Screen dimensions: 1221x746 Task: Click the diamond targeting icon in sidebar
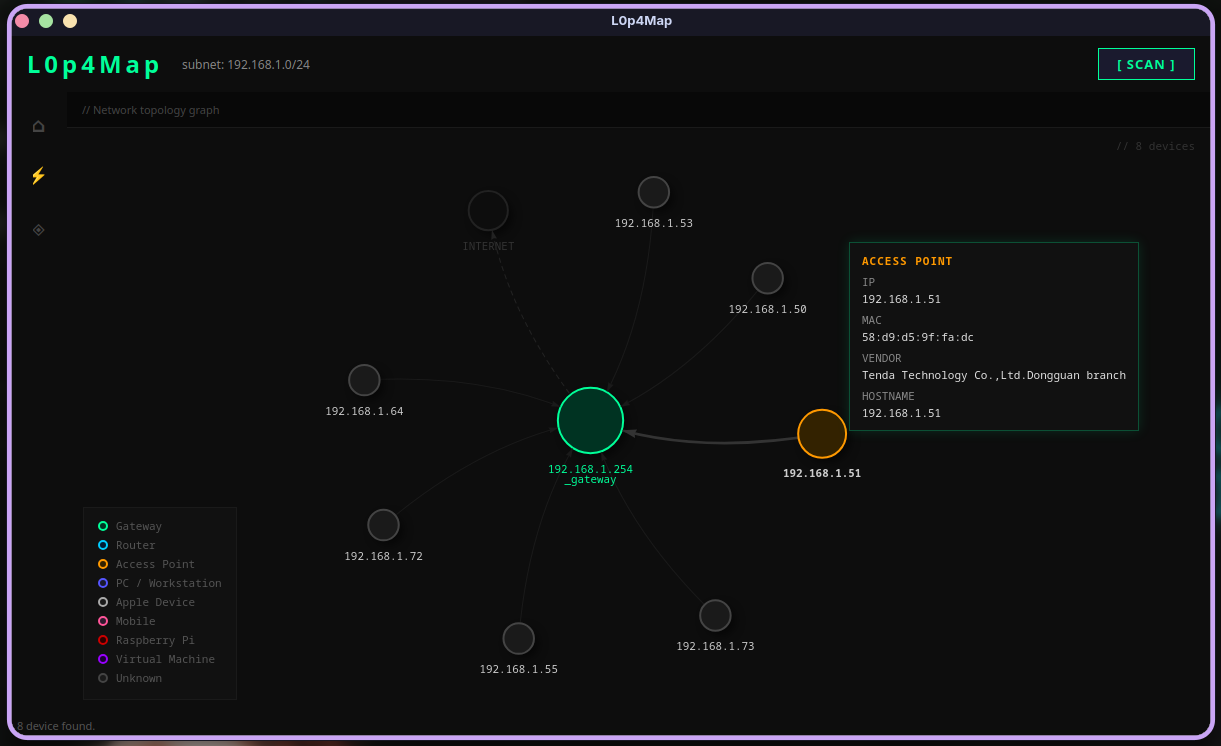(x=38, y=229)
